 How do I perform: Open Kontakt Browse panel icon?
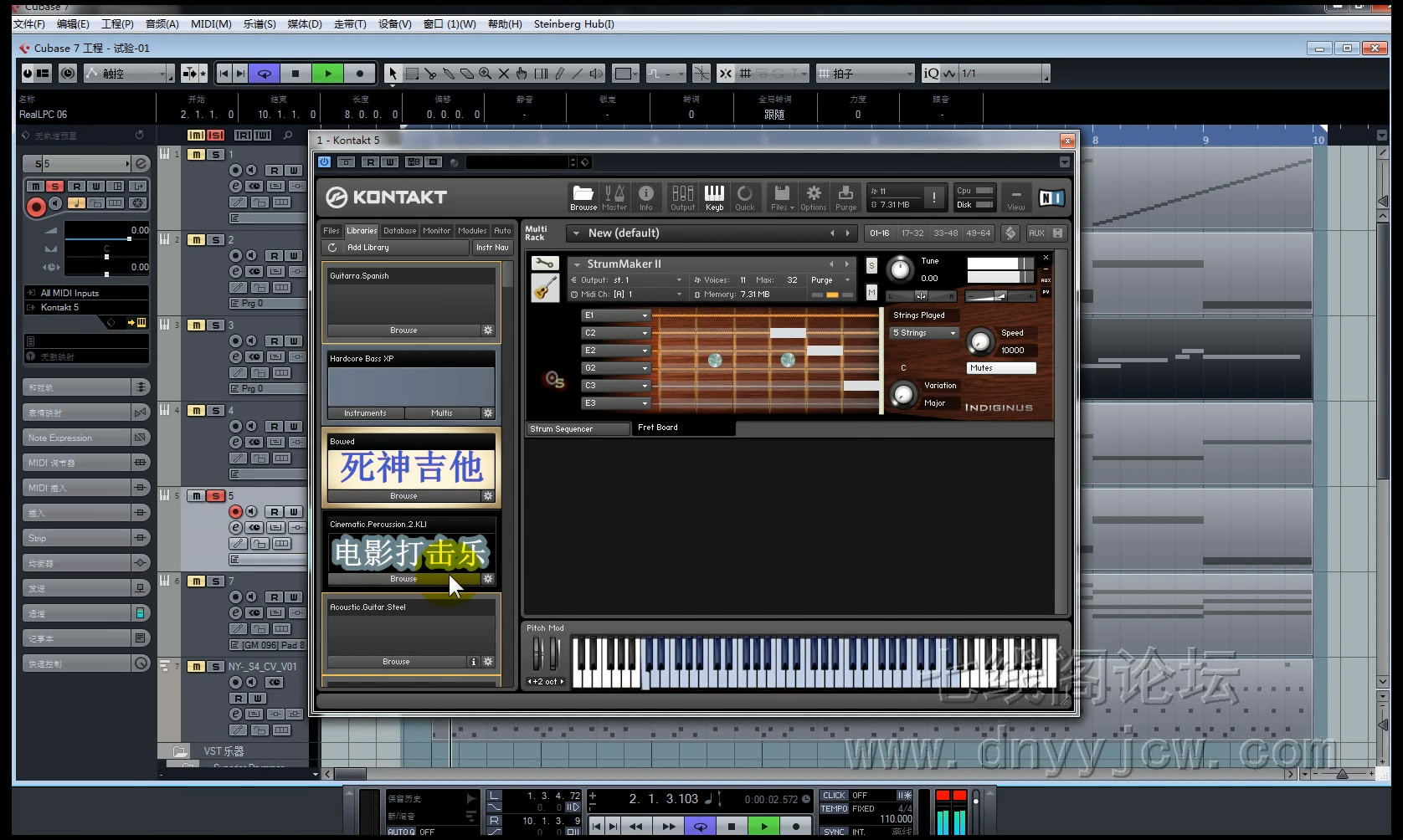pos(583,197)
